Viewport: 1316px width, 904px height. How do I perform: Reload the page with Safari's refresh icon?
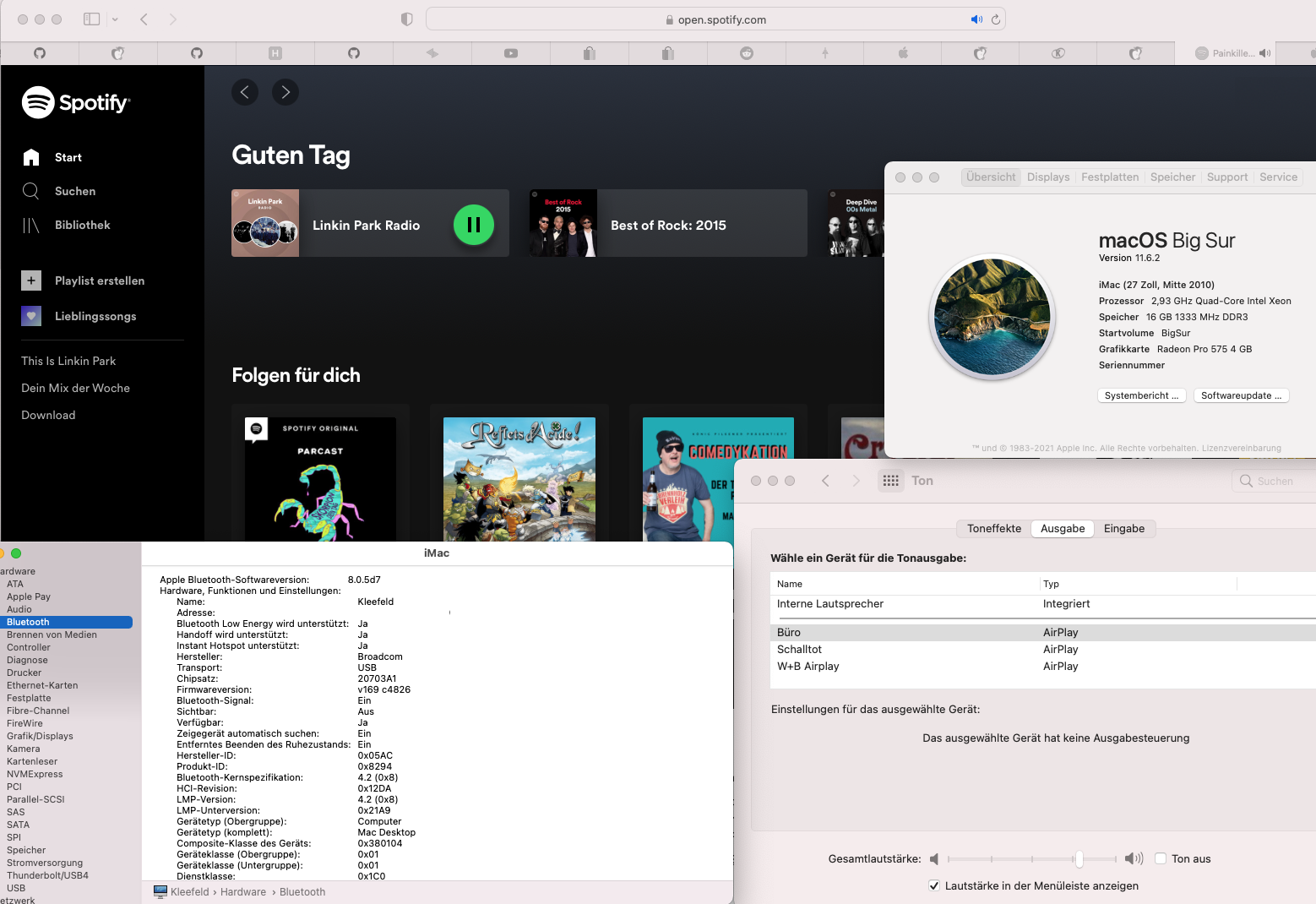(995, 19)
